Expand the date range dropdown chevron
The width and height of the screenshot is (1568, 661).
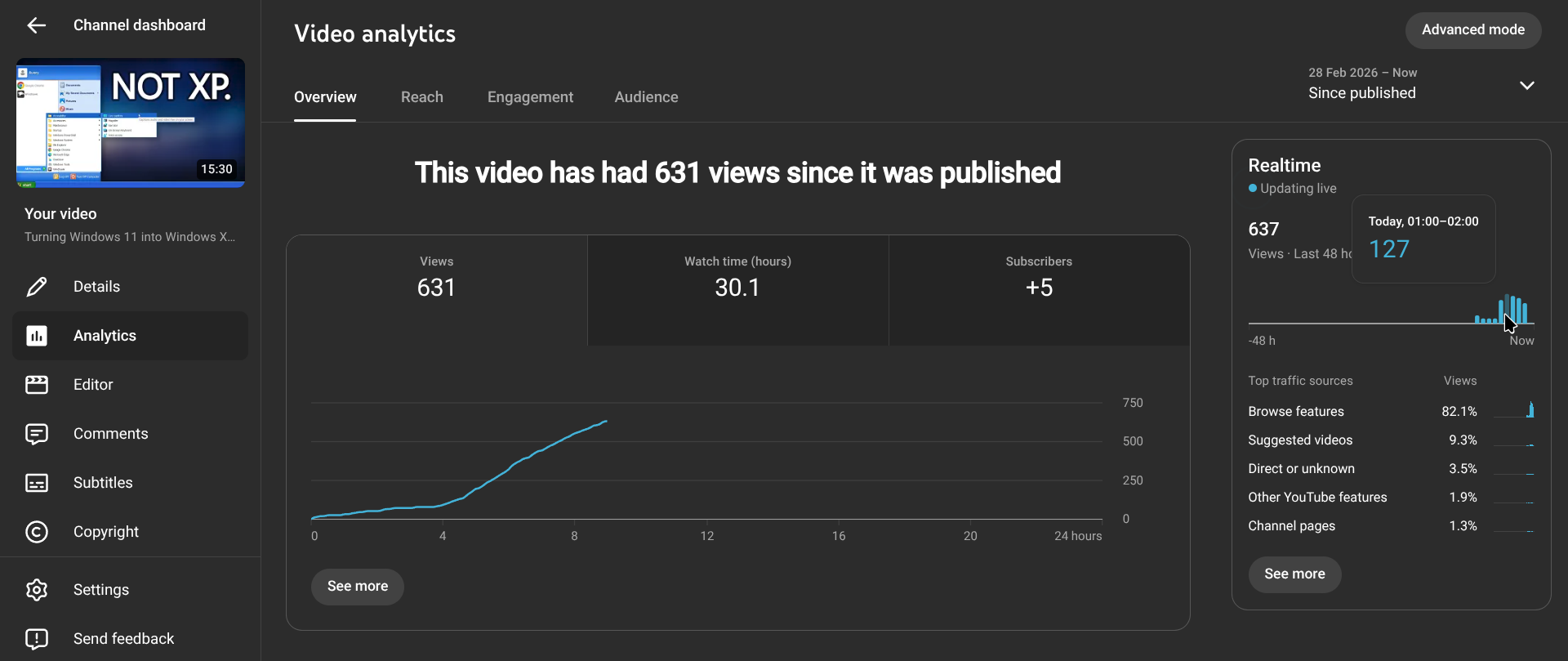point(1526,86)
